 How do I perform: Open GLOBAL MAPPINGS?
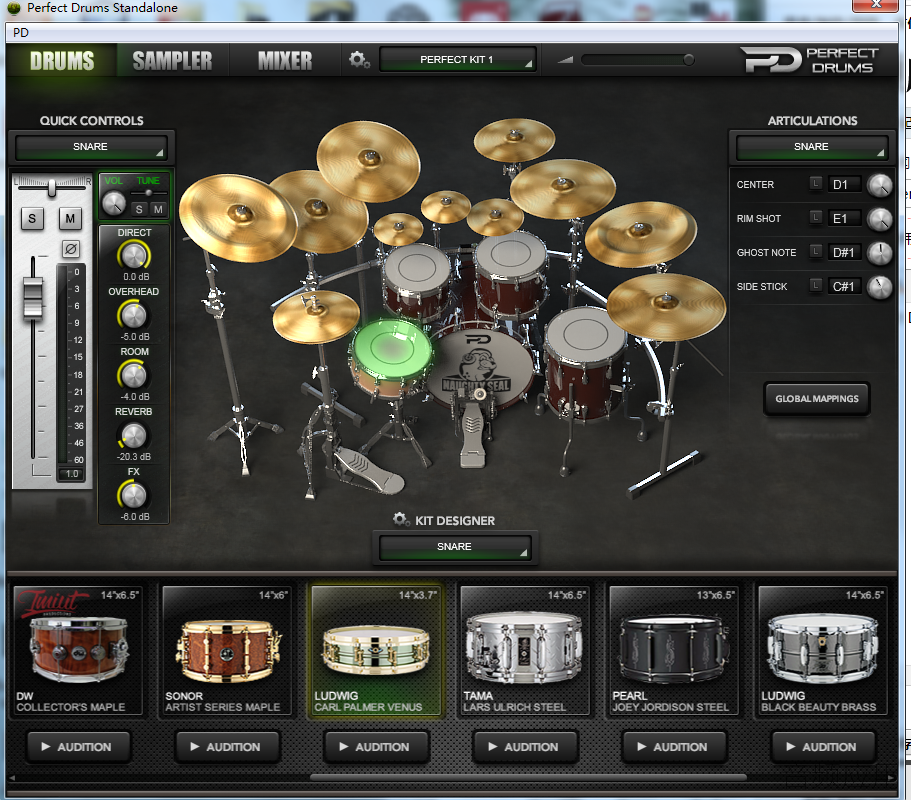(x=817, y=399)
